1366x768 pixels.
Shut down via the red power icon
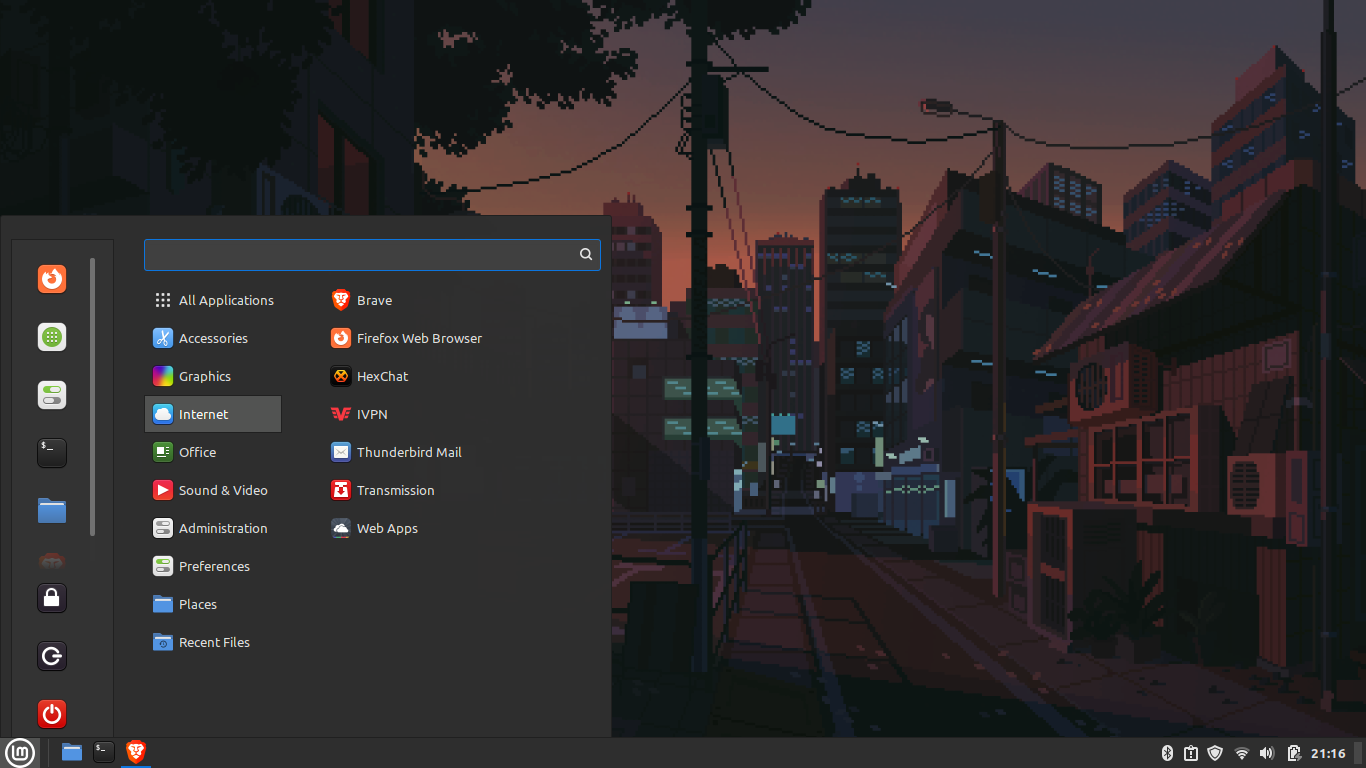51,714
